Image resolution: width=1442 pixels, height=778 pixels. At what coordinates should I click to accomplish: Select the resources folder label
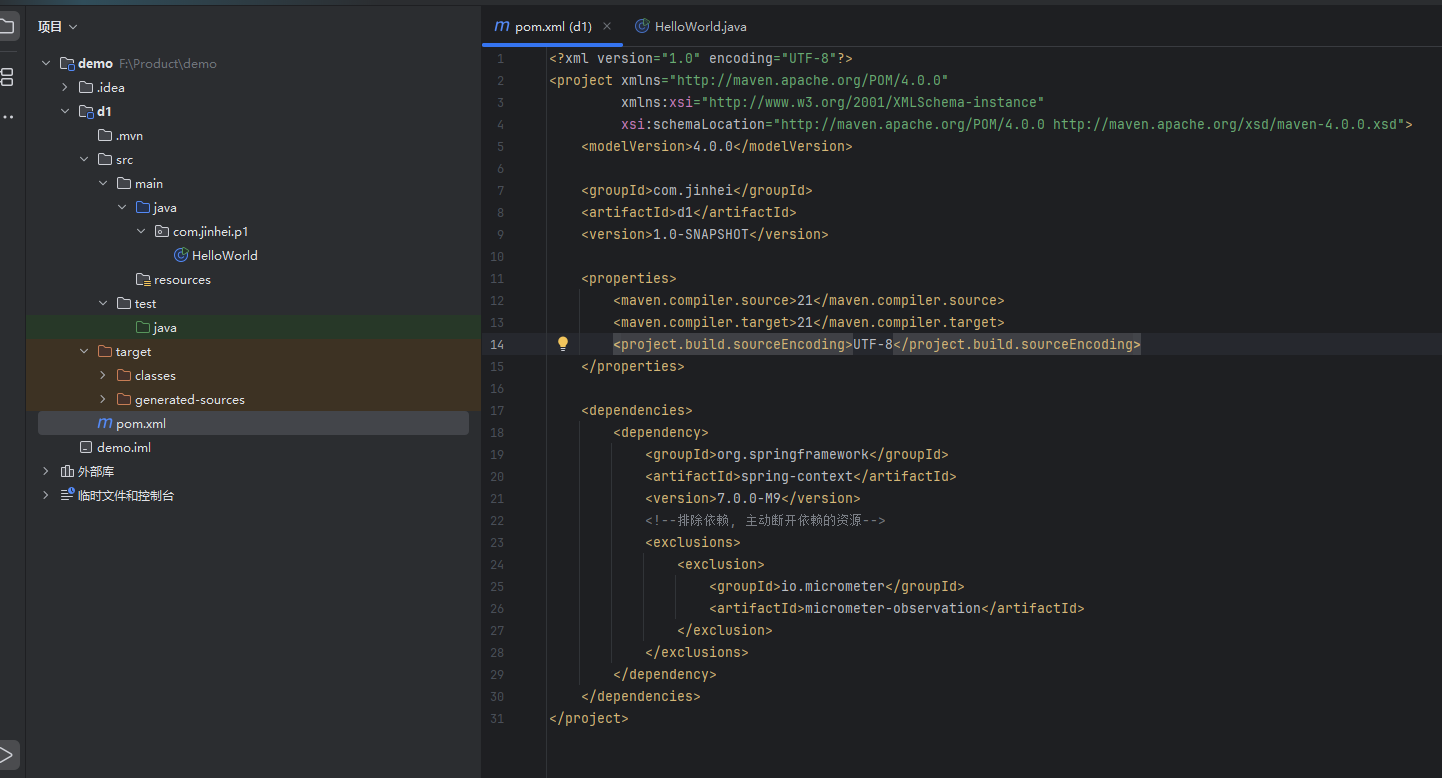tap(182, 279)
